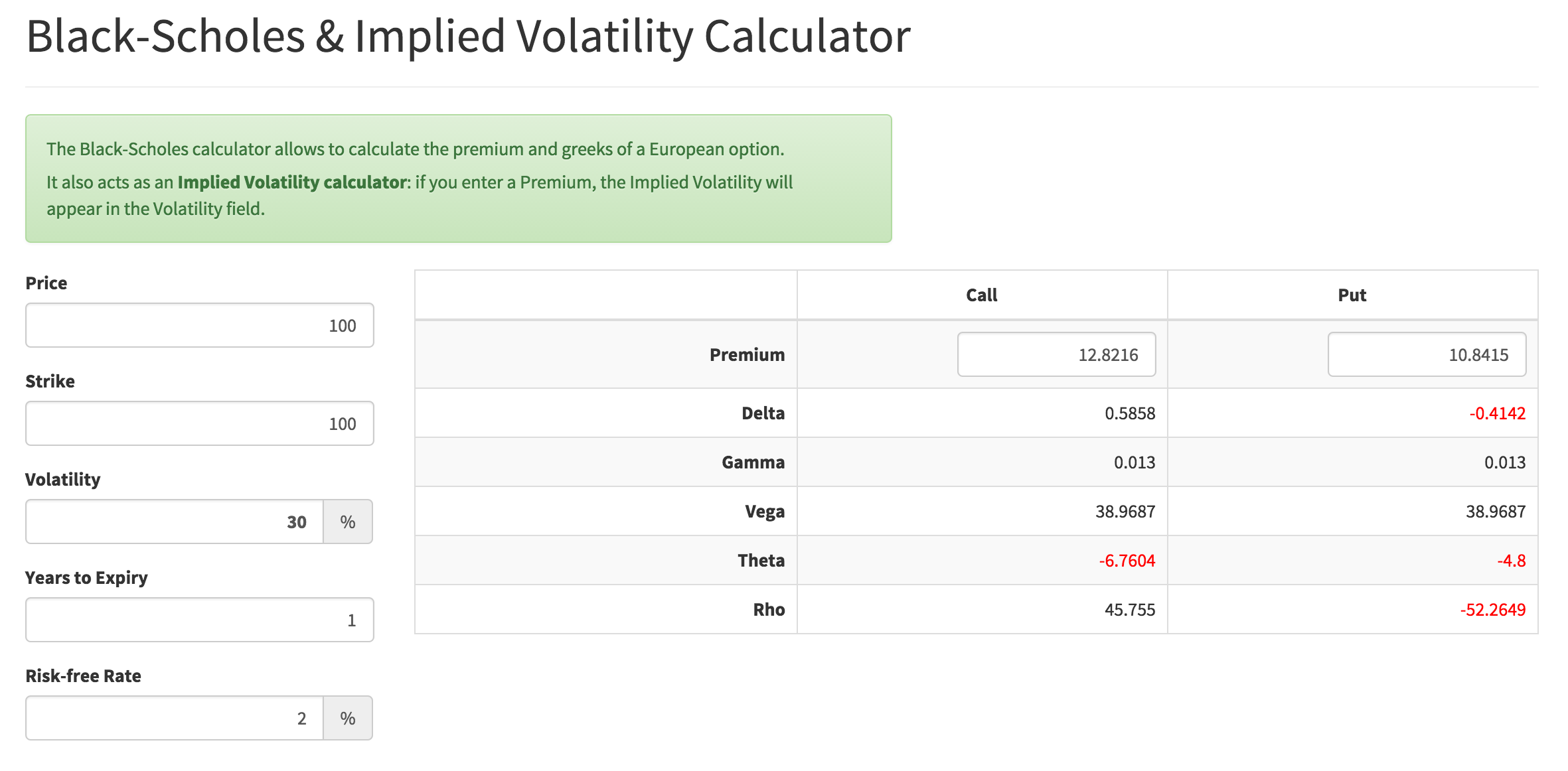Screen dimensions: 1568x771
Task: Select the Volatility input box
Action: [174, 522]
